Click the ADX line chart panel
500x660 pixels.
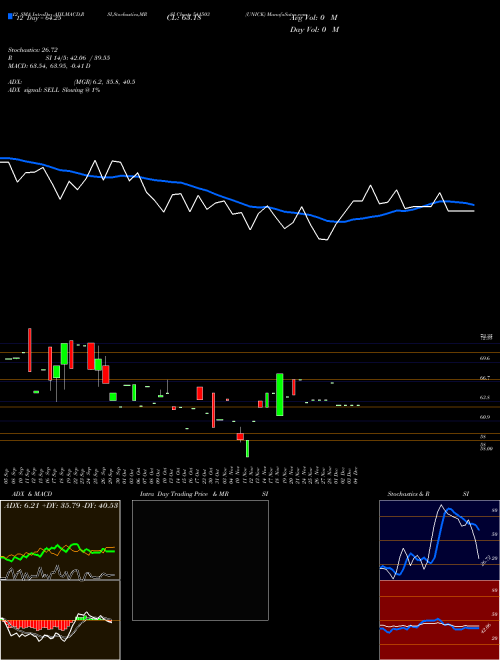(60, 540)
